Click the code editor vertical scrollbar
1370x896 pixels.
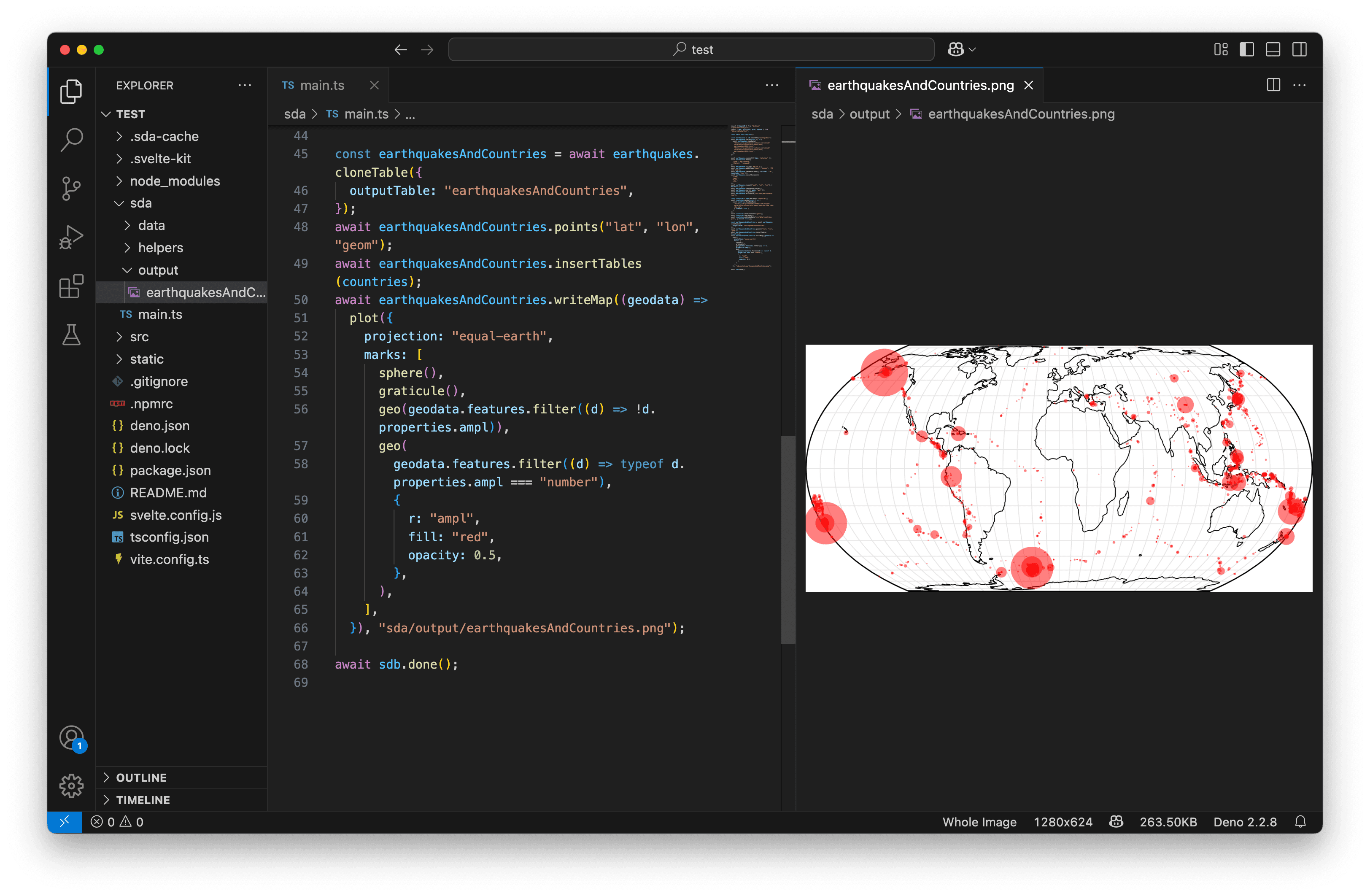(x=788, y=539)
